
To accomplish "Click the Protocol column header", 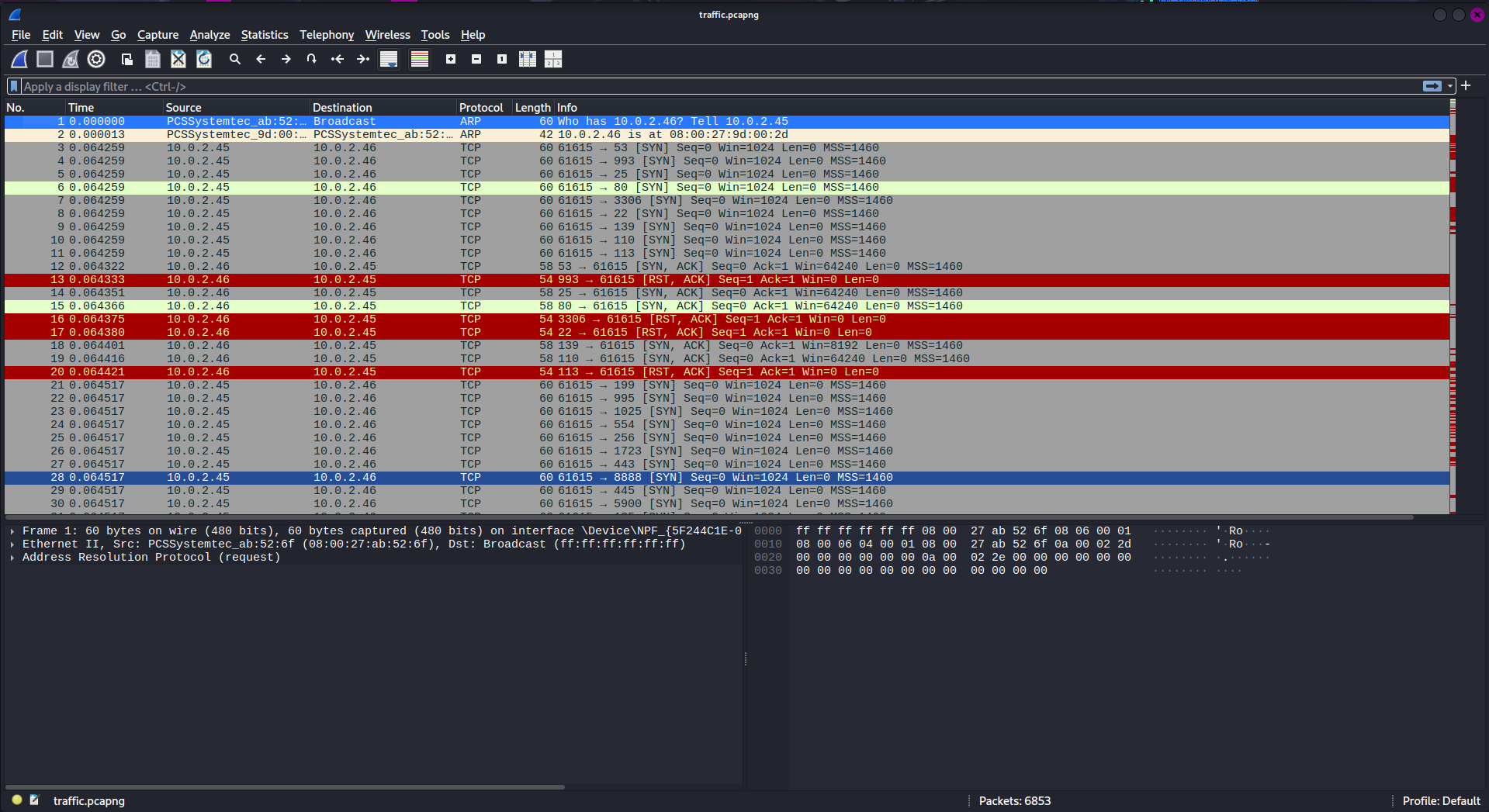I will point(481,108).
